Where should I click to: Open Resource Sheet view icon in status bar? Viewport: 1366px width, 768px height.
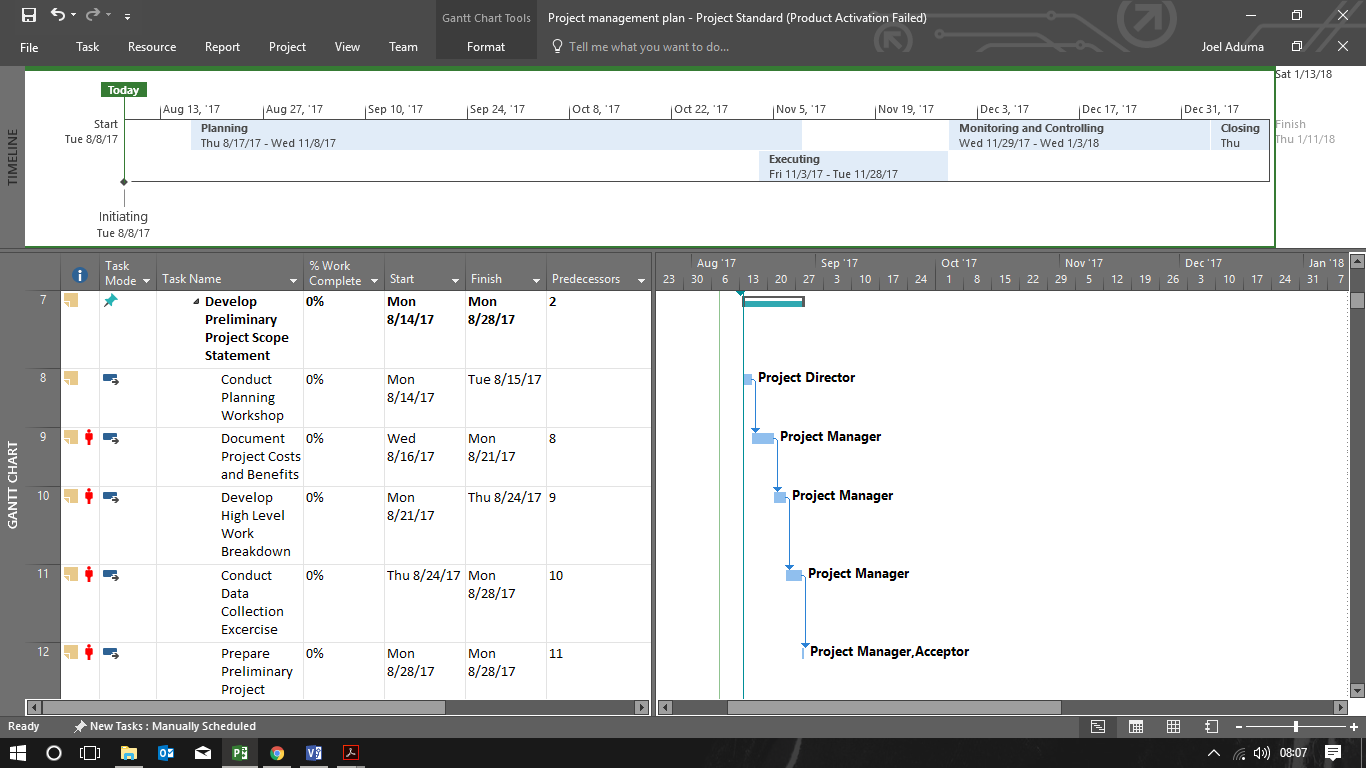1212,726
